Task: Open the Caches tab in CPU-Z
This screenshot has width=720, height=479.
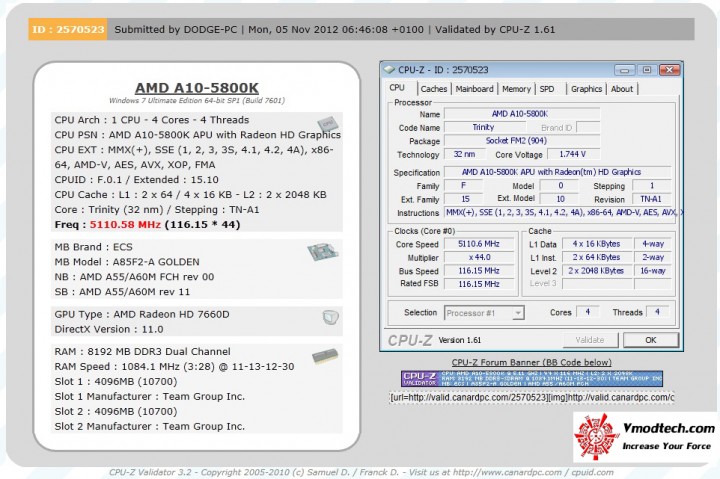Action: click(433, 89)
